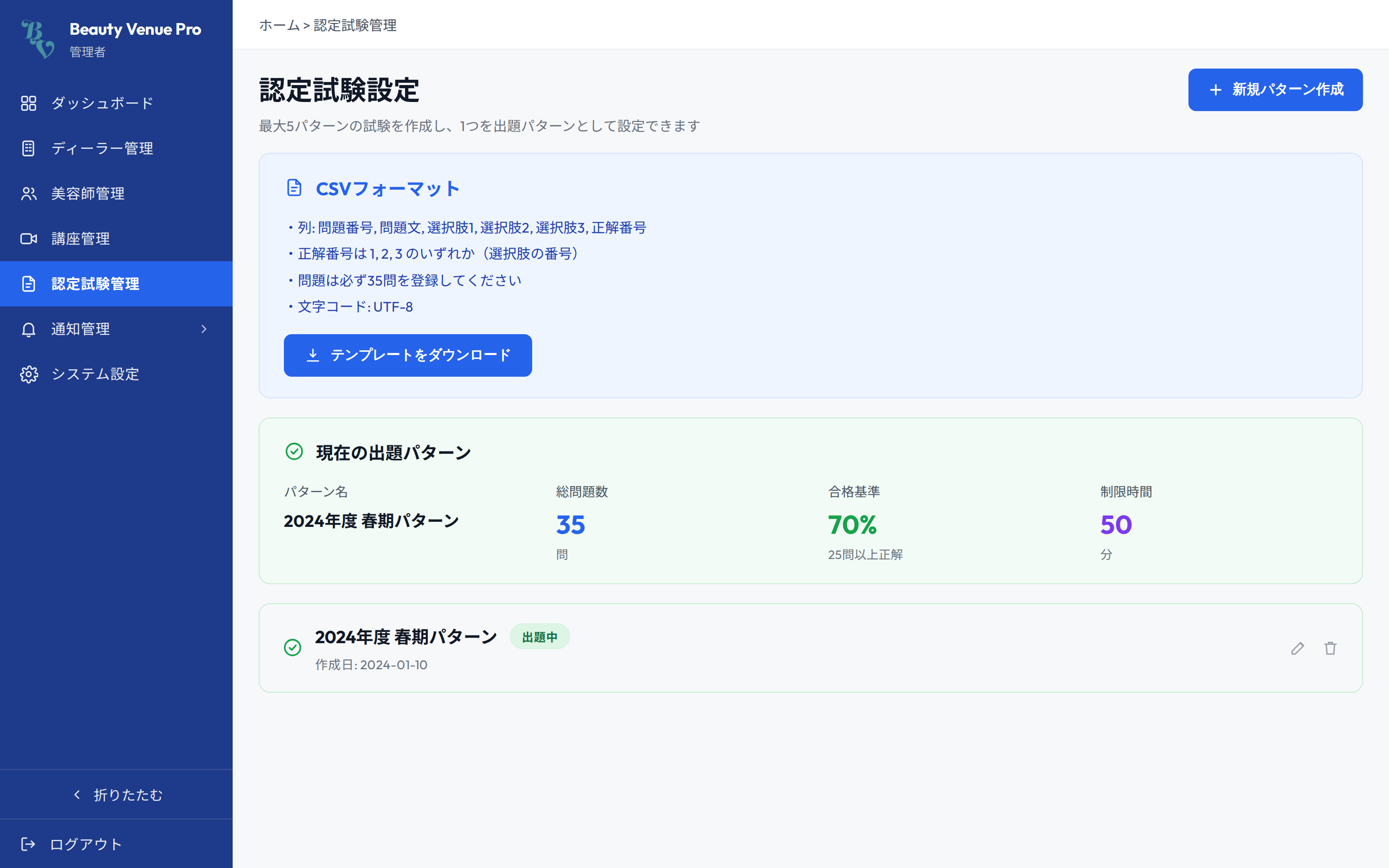Click 25問以上正解 text
The image size is (1389, 868).
click(x=865, y=555)
